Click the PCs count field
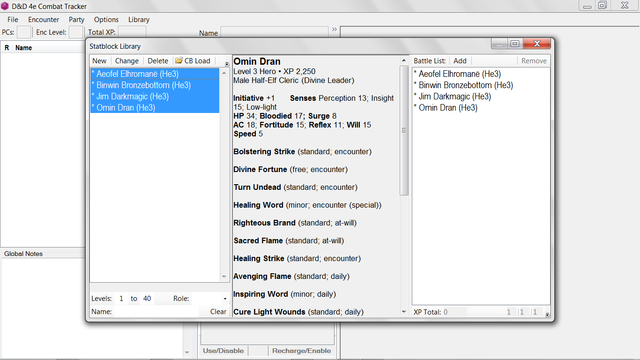 (24, 32)
